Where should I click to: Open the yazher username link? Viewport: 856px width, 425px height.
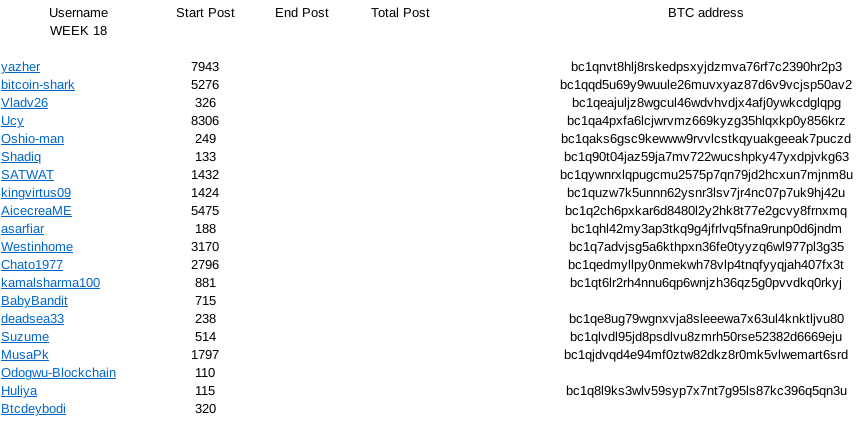(x=20, y=67)
